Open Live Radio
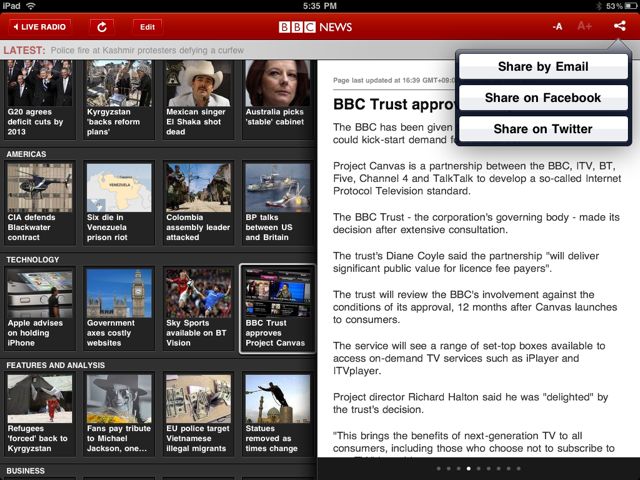 (40, 27)
